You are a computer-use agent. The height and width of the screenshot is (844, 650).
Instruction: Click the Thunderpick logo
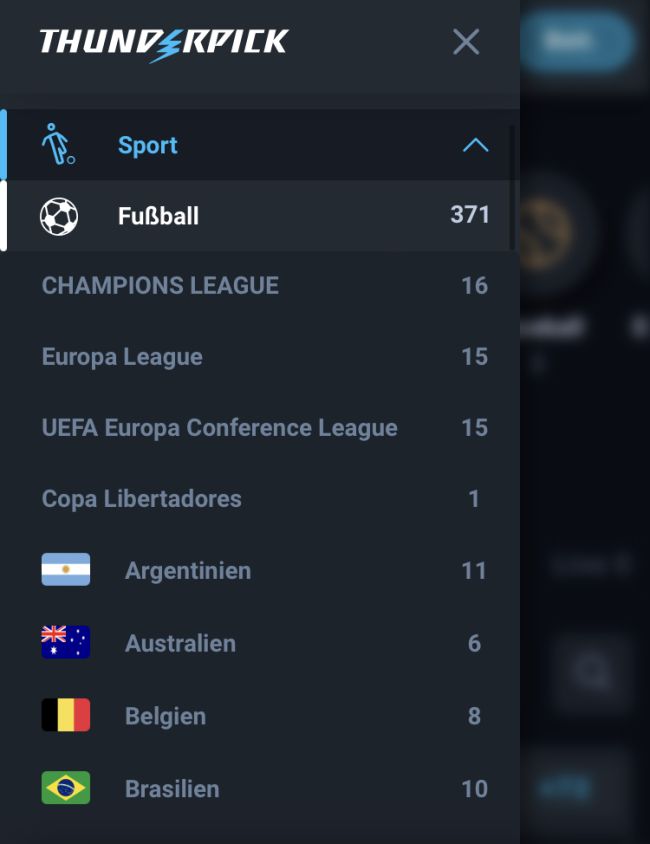point(164,42)
